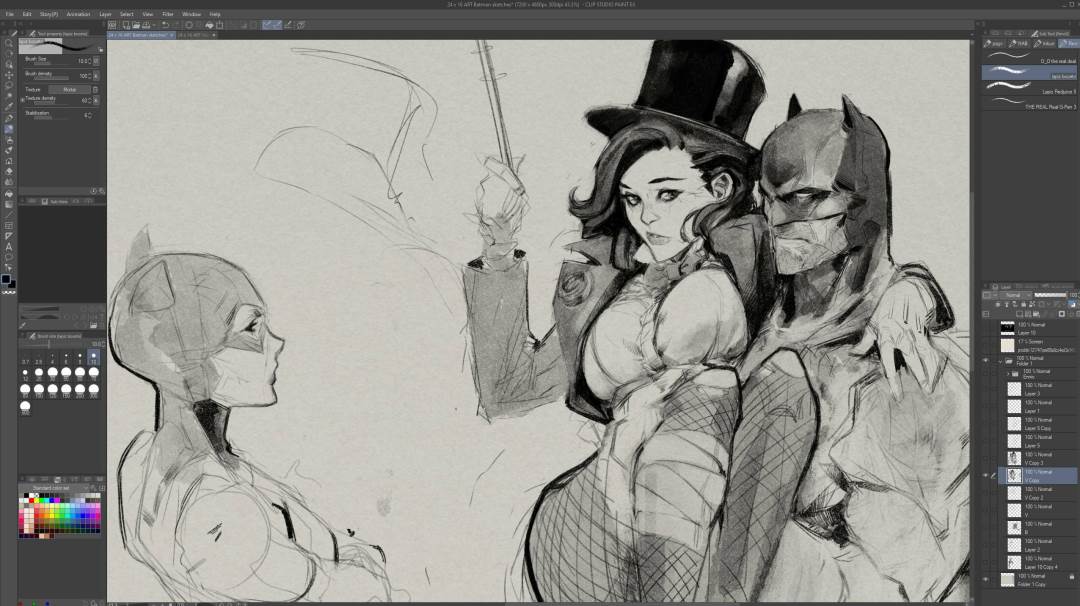The height and width of the screenshot is (606, 1080).
Task: Select the Text tool
Action: pos(9,247)
